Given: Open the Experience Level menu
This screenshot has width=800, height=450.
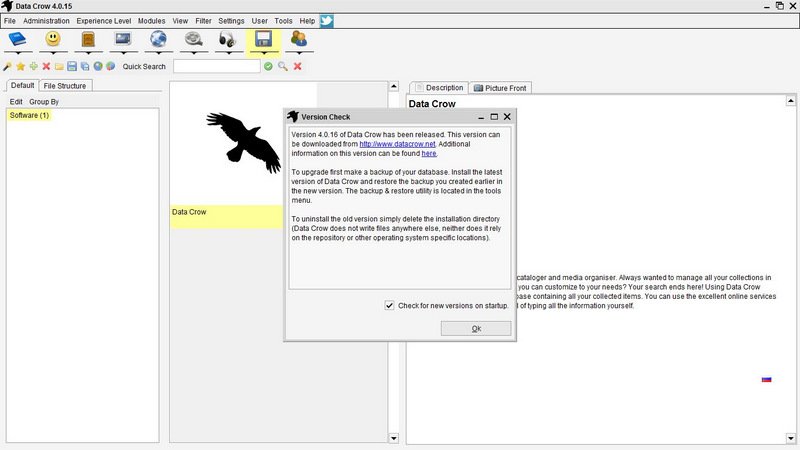Looking at the screenshot, I should (104, 21).
